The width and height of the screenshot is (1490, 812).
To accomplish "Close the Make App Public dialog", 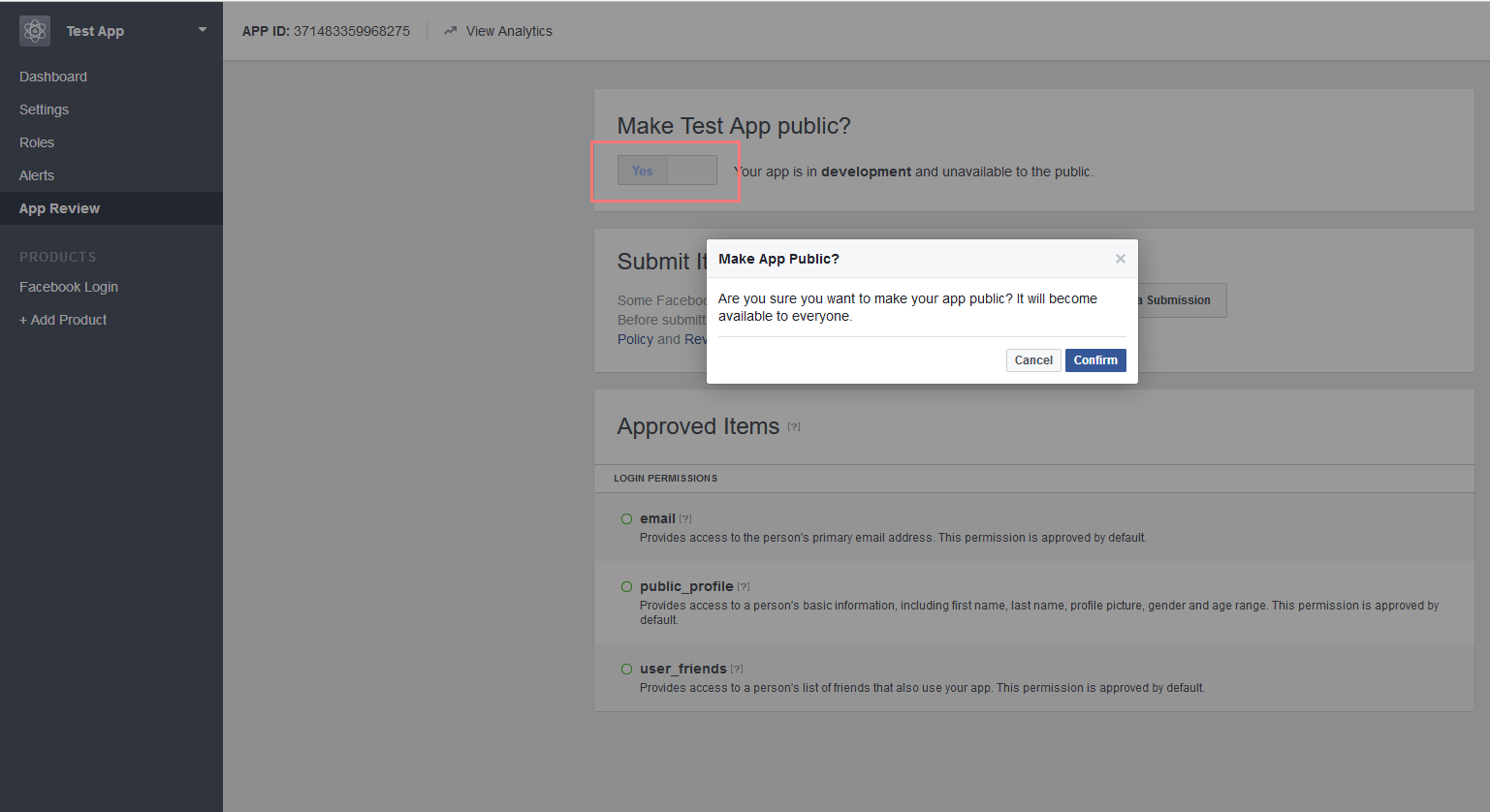I will coord(1121,259).
